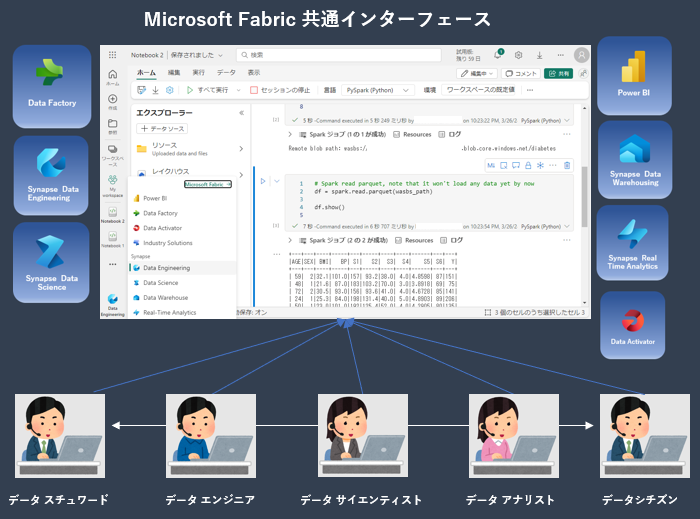Select the 編集 ribbon tab
The image size is (700, 519).
point(174,72)
